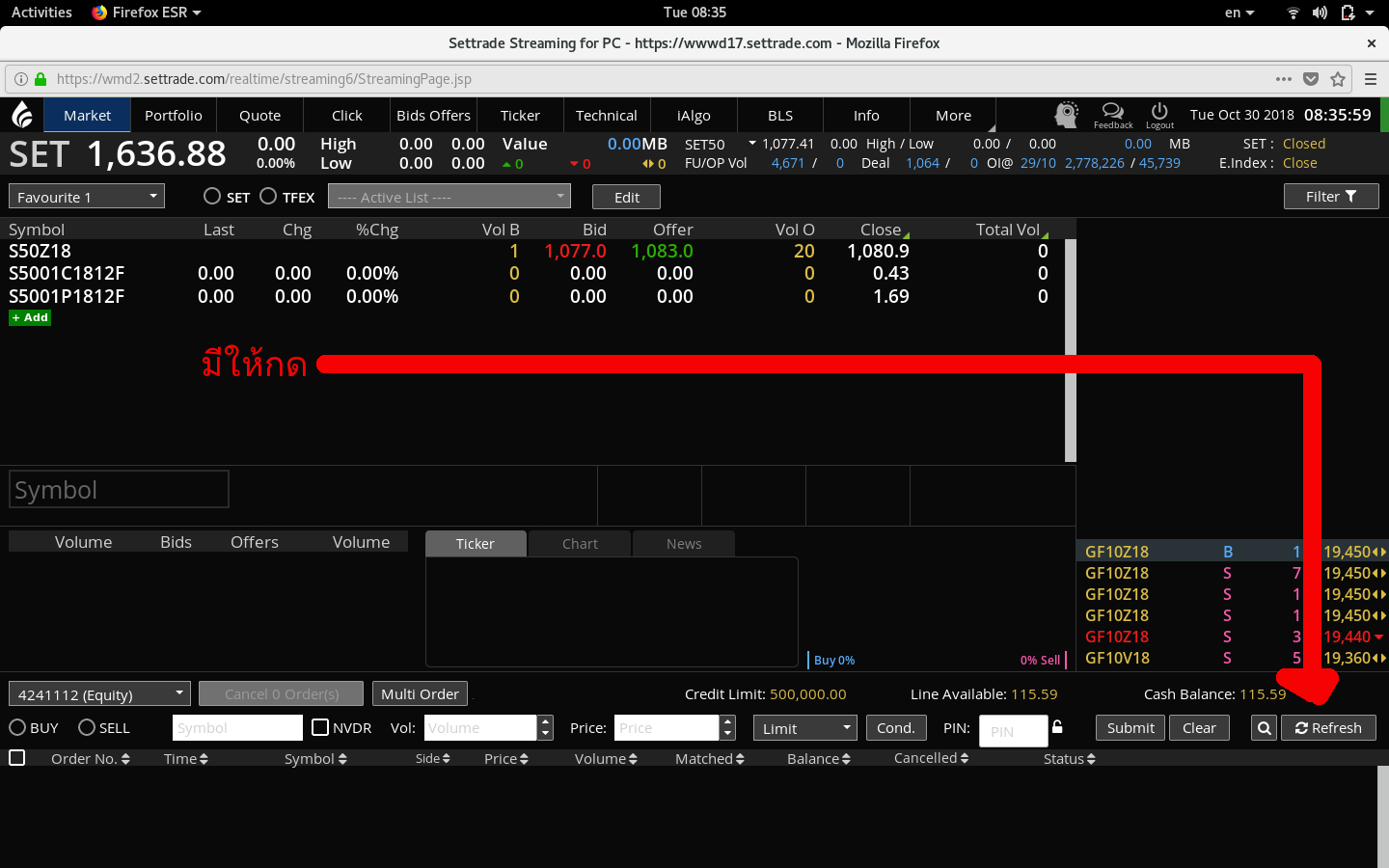The height and width of the screenshot is (868, 1389).
Task: Clear the order form
Action: coord(1200,727)
